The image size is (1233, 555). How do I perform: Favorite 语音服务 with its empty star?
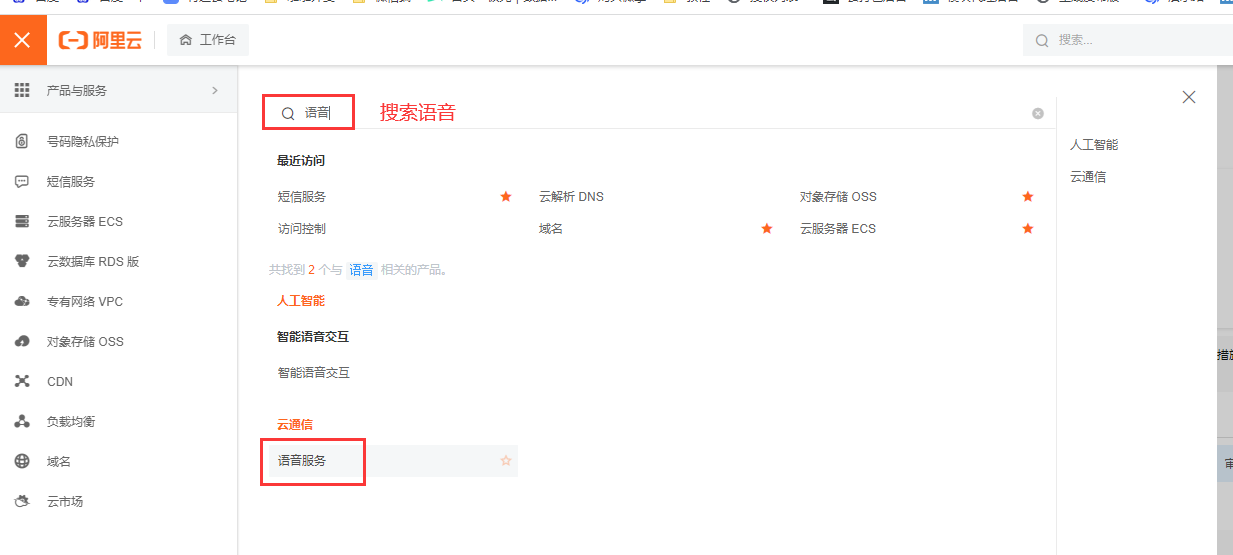tap(506, 461)
